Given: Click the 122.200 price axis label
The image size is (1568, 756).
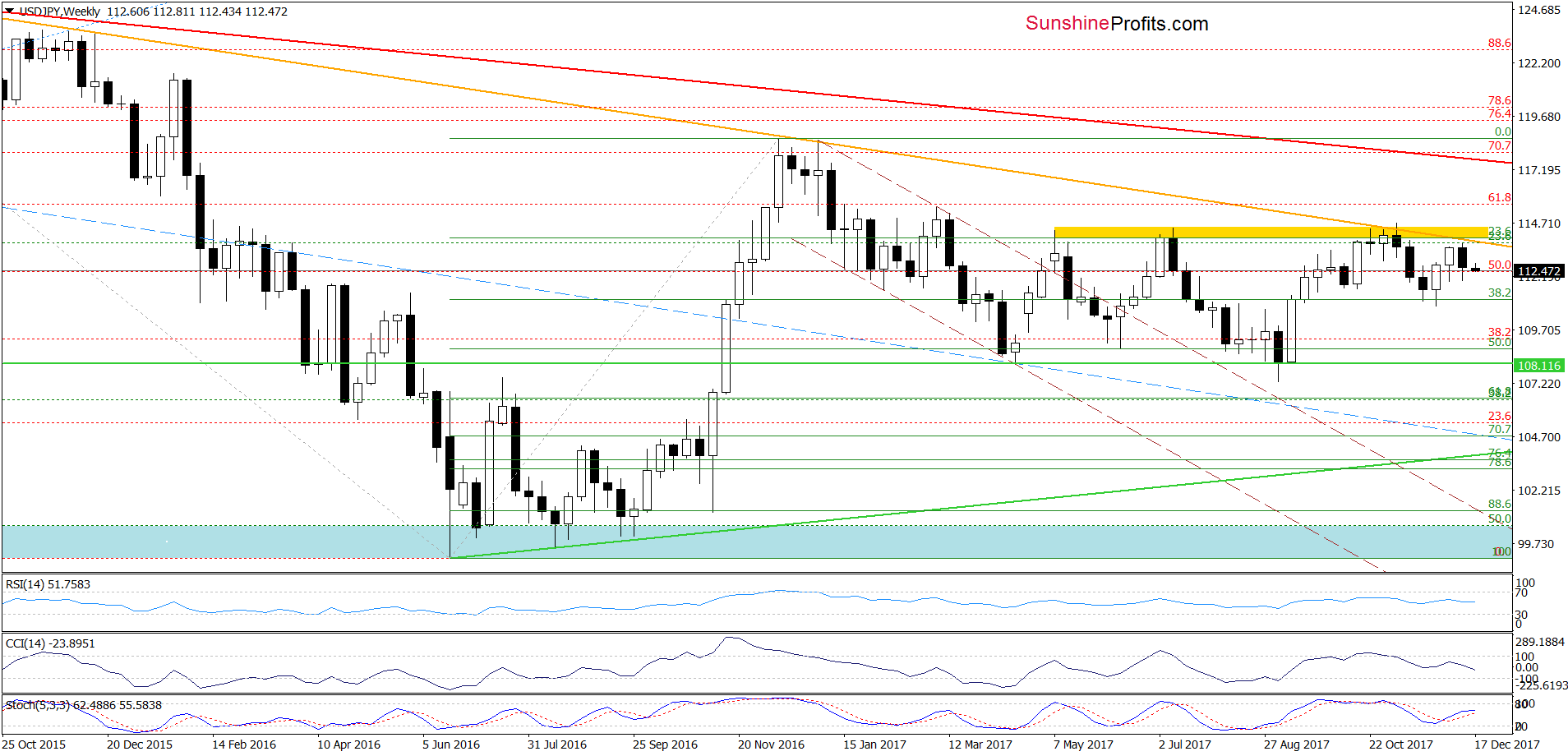Looking at the screenshot, I should [x=1538, y=63].
